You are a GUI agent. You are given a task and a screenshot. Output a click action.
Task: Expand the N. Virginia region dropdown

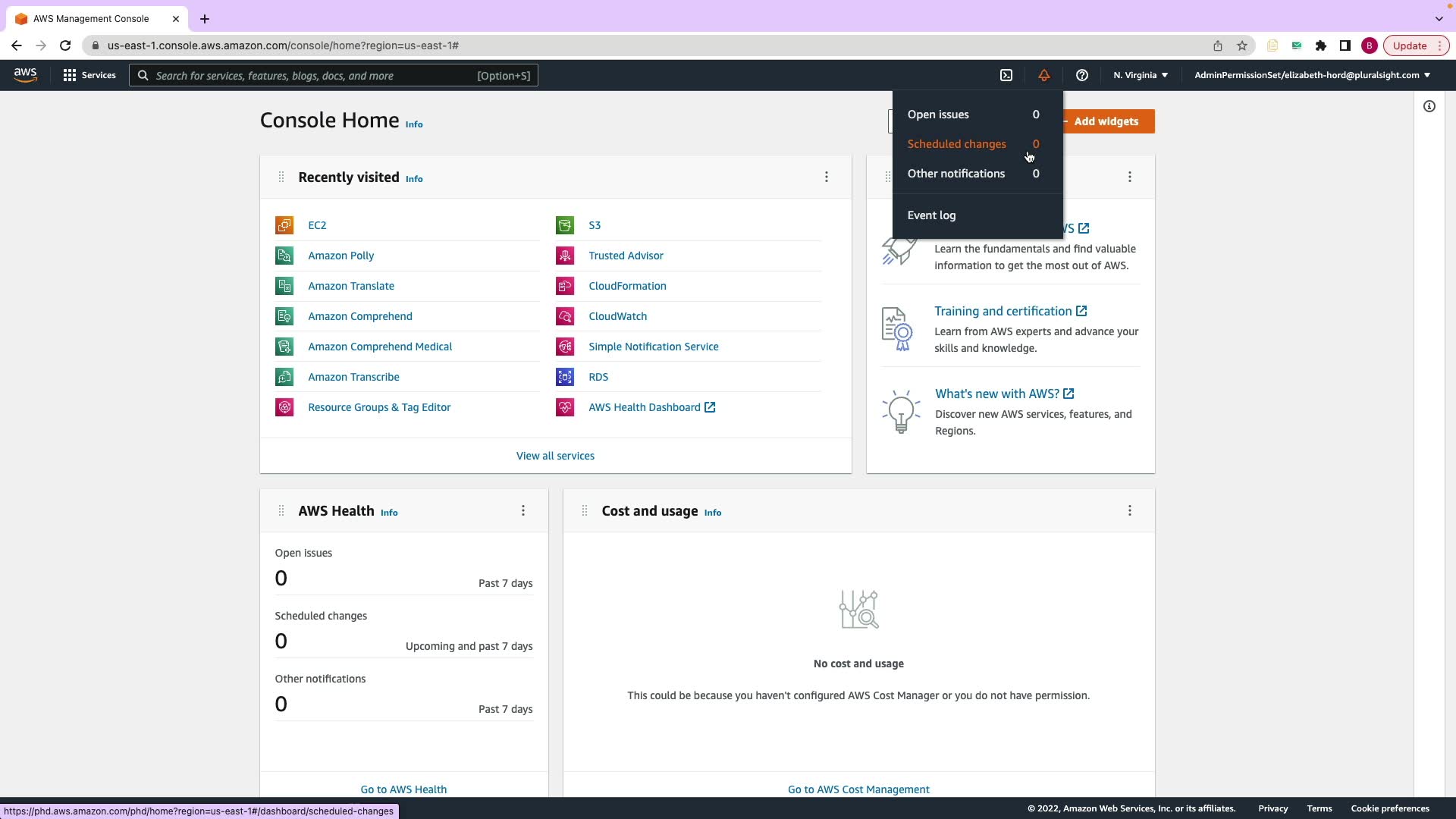click(1141, 75)
